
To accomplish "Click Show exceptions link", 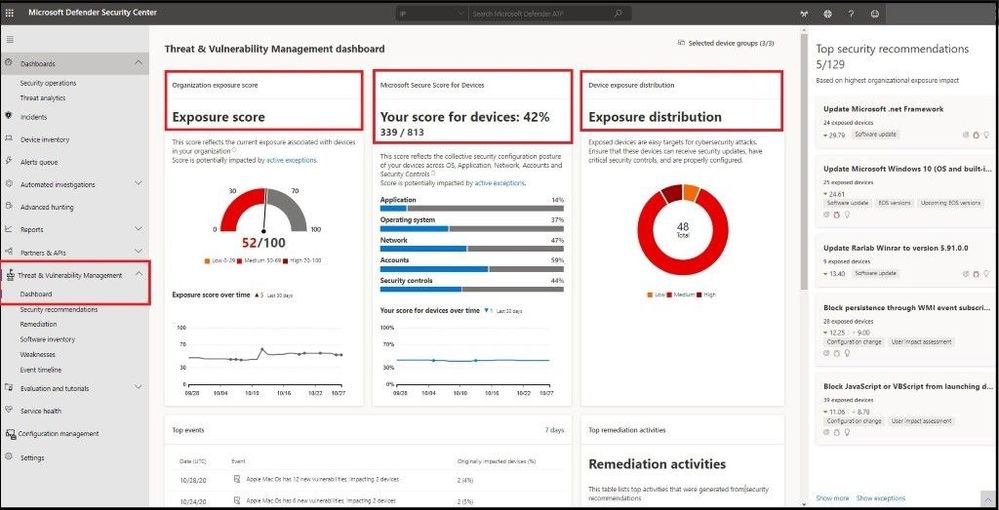I will tap(880, 498).
